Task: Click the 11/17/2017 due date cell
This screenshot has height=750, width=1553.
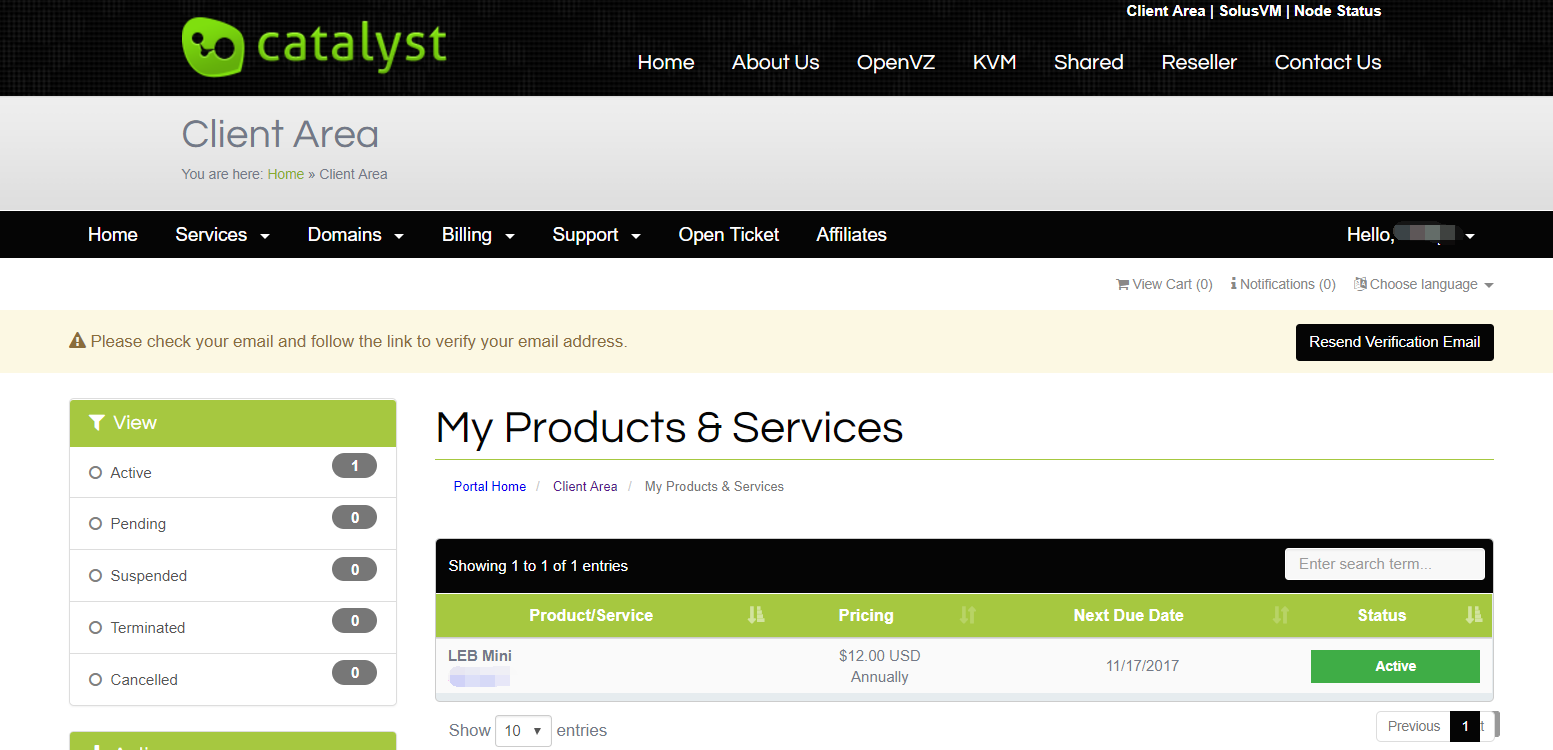Action: [x=1142, y=666]
